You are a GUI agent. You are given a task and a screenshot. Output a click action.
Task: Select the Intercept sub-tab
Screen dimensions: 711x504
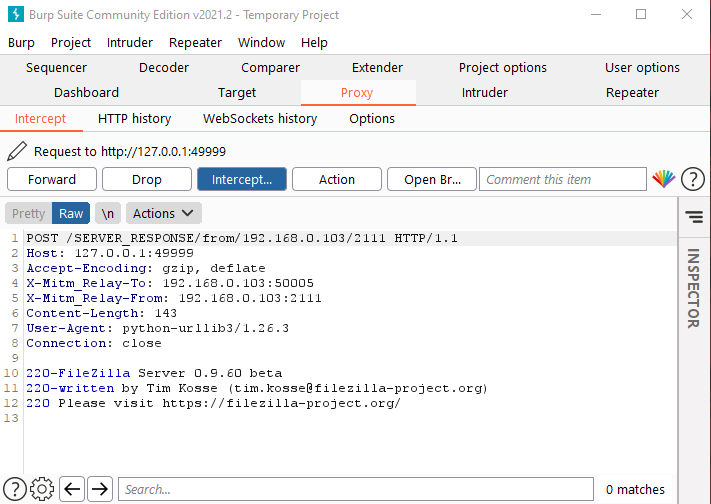click(x=40, y=119)
